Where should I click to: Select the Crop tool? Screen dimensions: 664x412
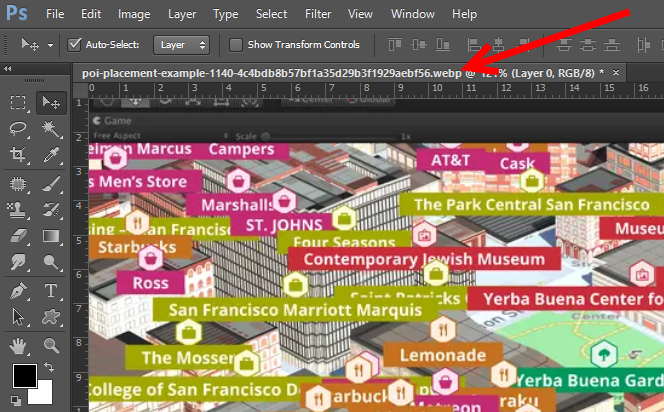tap(18, 155)
